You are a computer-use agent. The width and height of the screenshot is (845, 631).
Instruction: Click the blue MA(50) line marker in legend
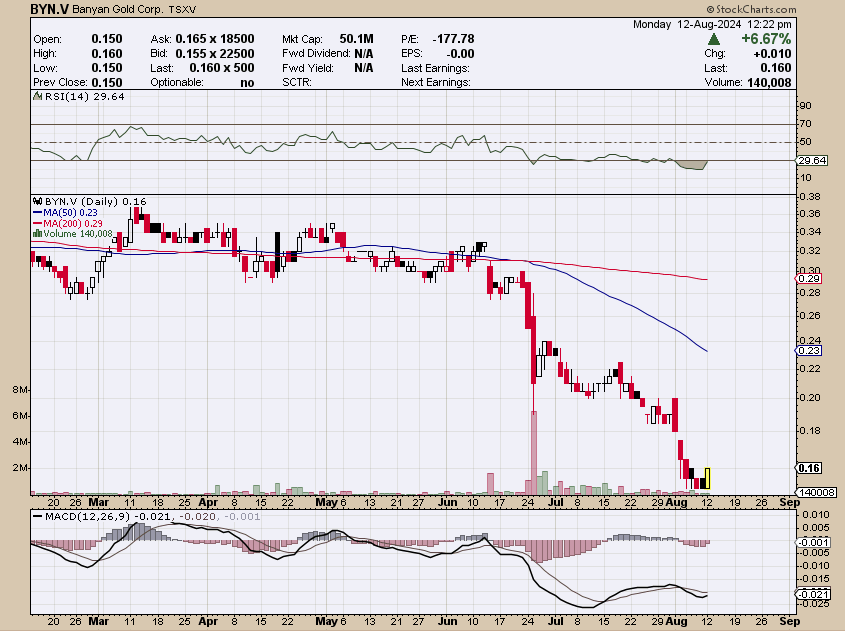(37, 213)
